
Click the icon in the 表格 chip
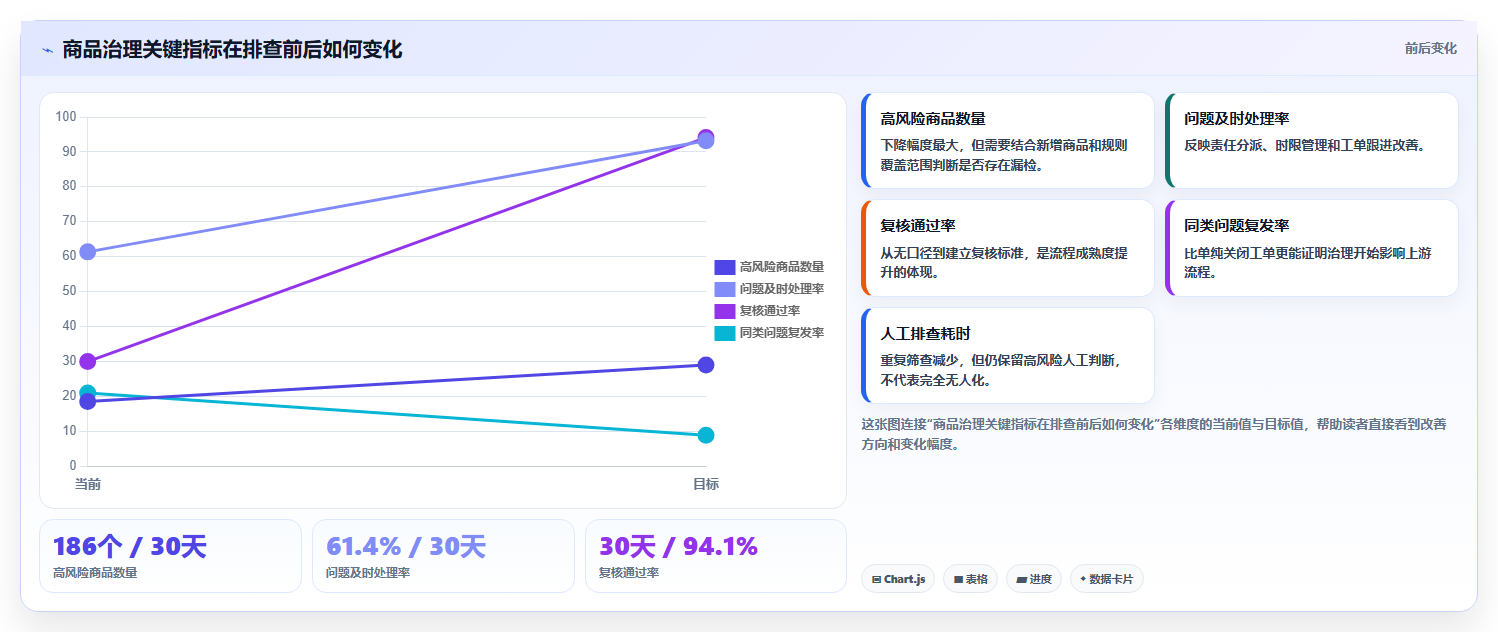(x=958, y=579)
